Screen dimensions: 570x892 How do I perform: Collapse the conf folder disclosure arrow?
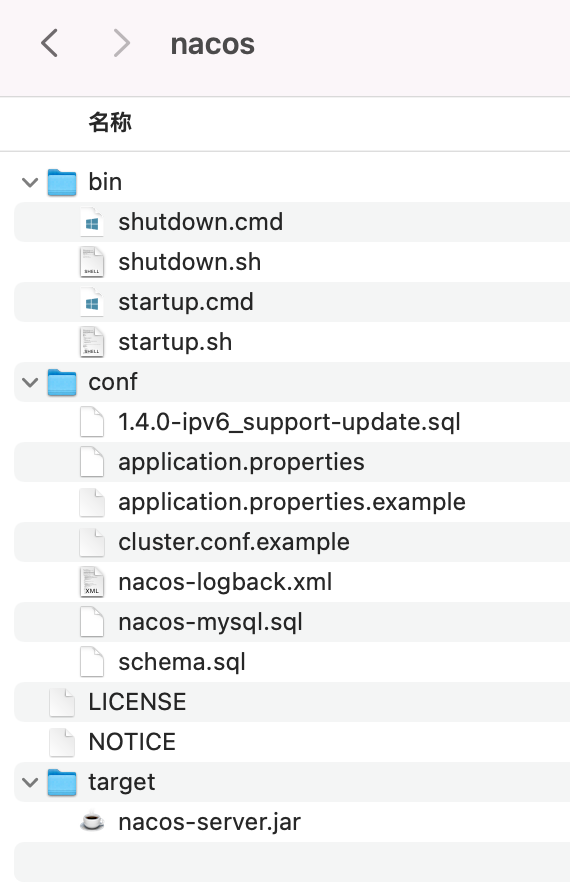click(30, 382)
